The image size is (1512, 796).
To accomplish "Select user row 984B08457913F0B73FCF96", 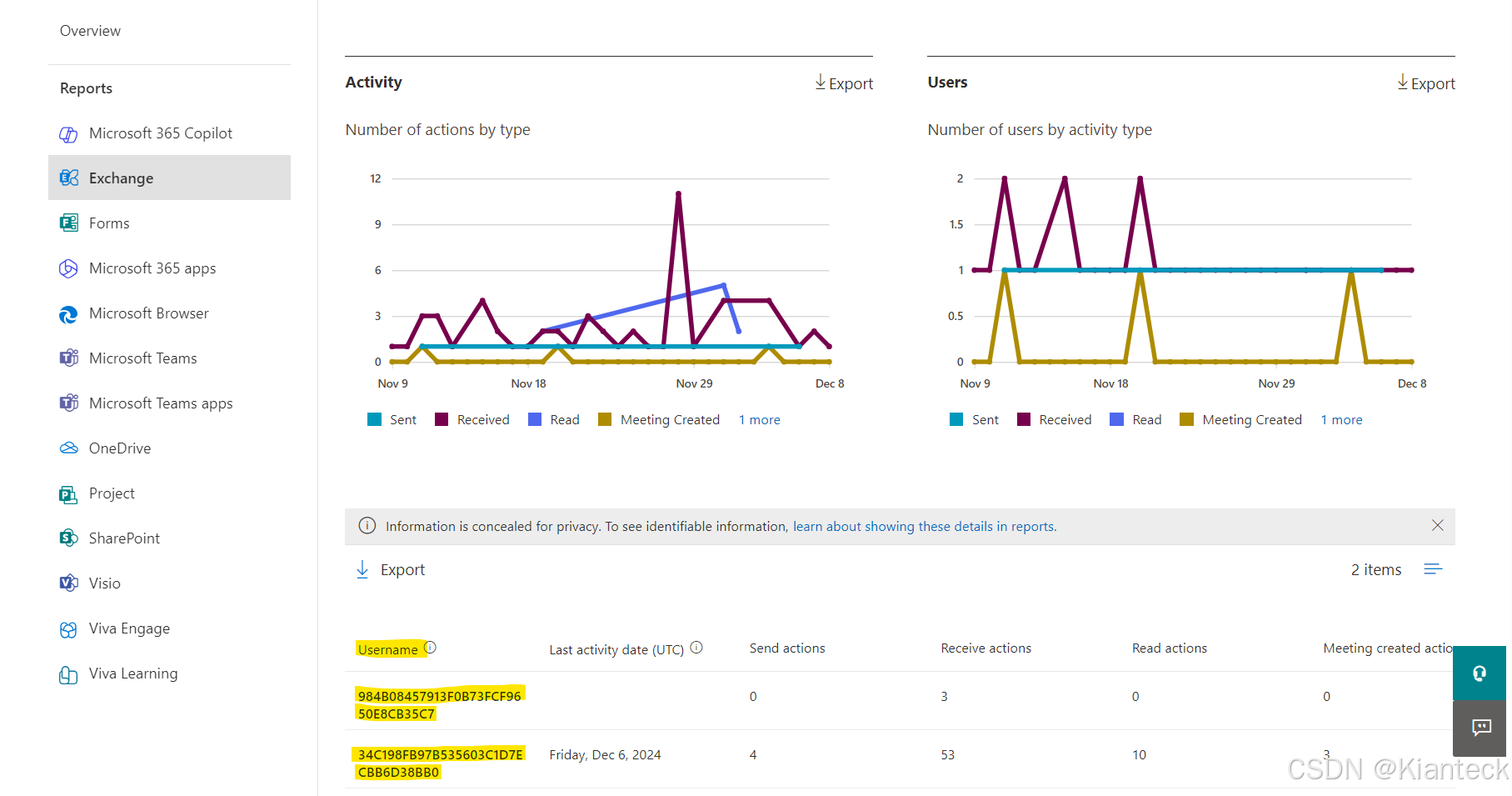I will tap(440, 704).
